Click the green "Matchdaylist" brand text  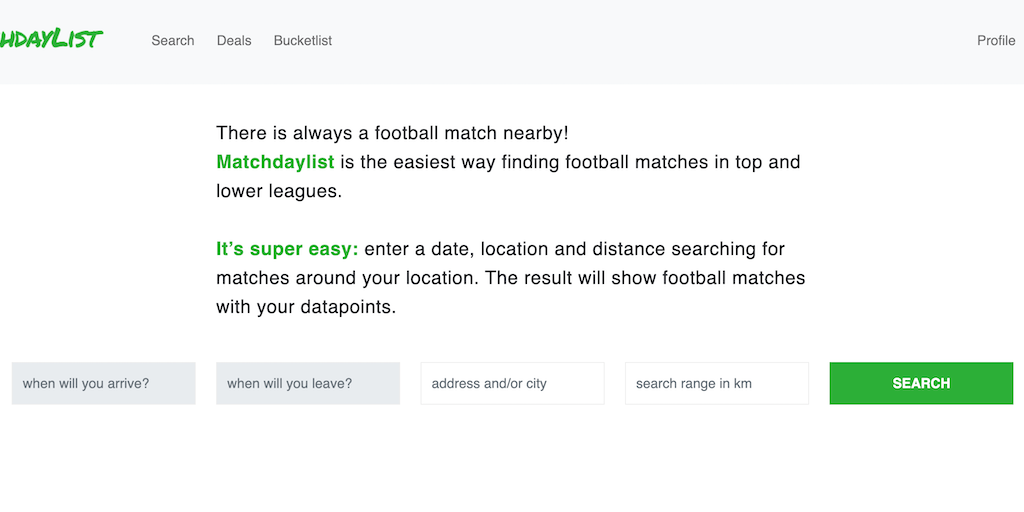click(x=275, y=162)
